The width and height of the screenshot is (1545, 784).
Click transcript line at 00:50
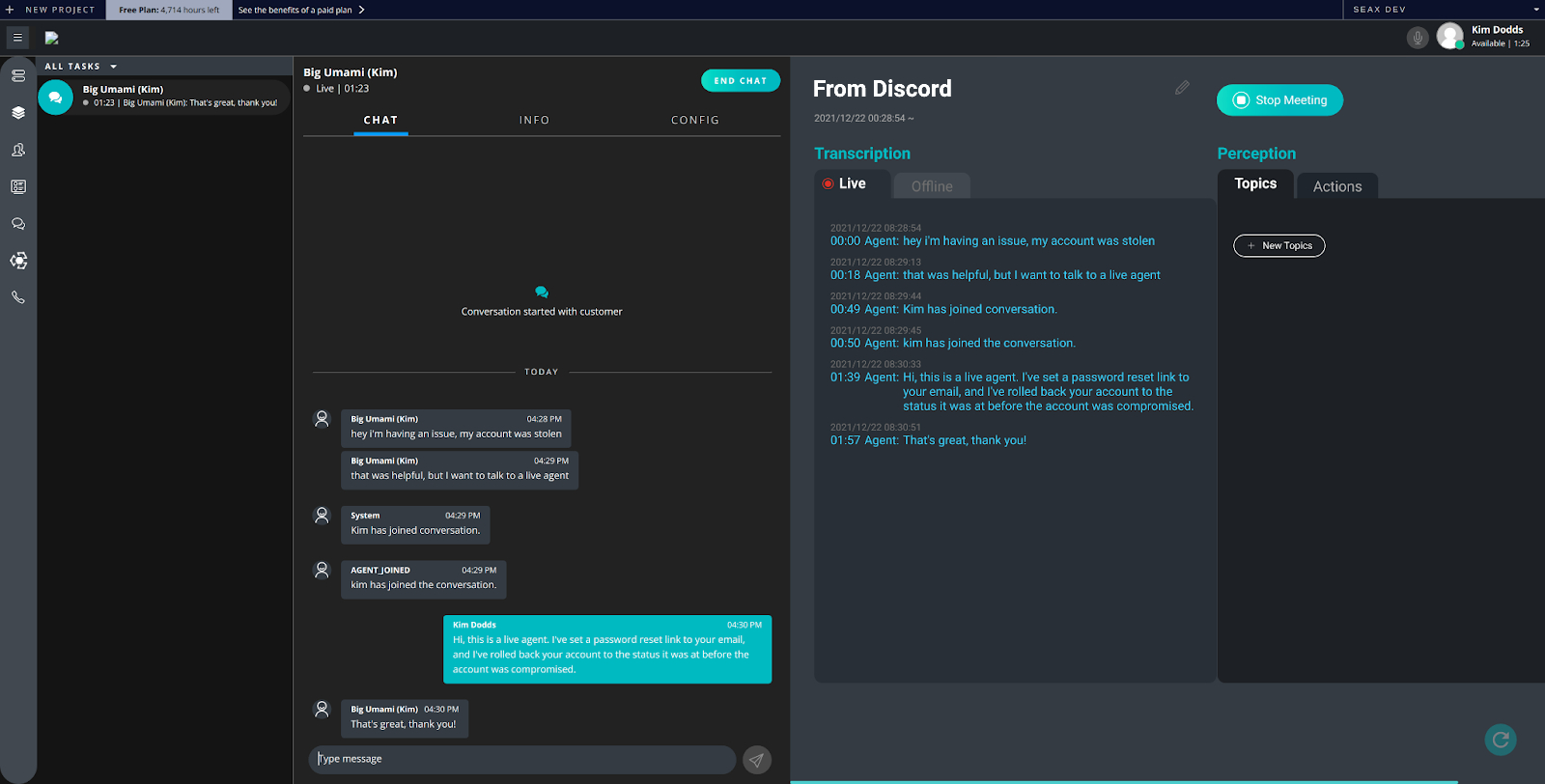953,344
